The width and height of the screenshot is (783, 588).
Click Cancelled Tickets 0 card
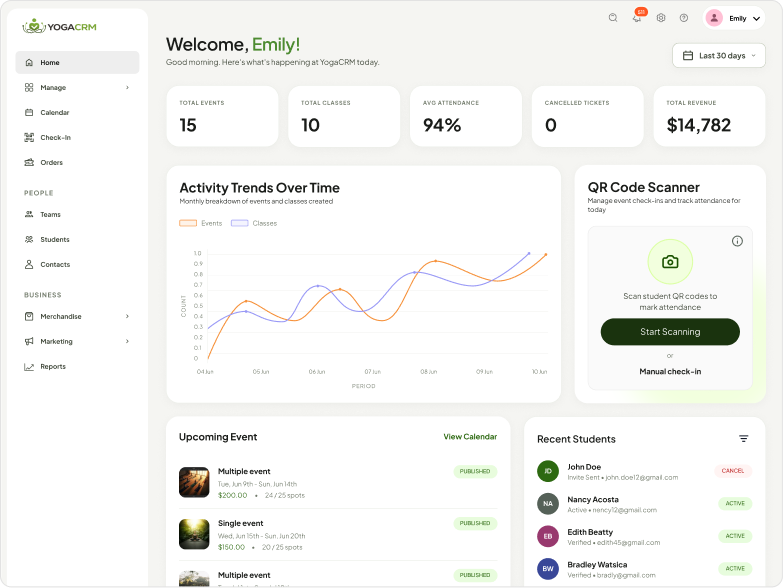point(587,116)
